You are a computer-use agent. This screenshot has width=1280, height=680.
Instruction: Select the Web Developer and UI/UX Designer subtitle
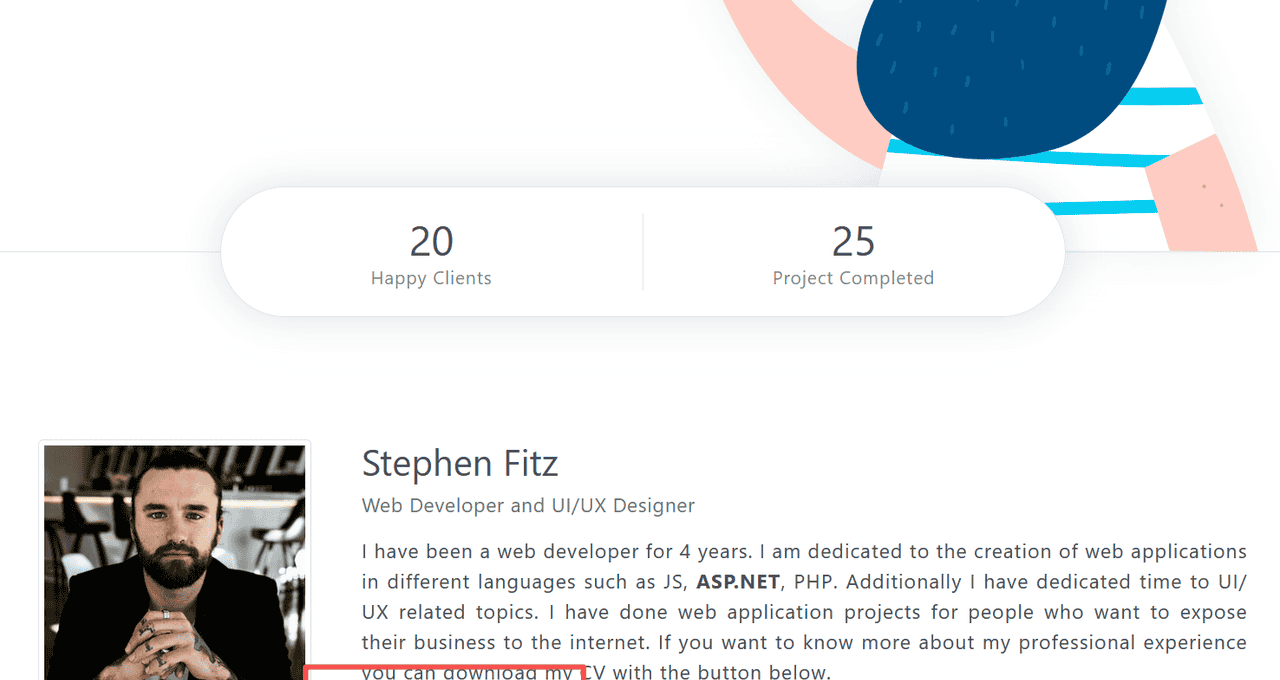click(528, 506)
